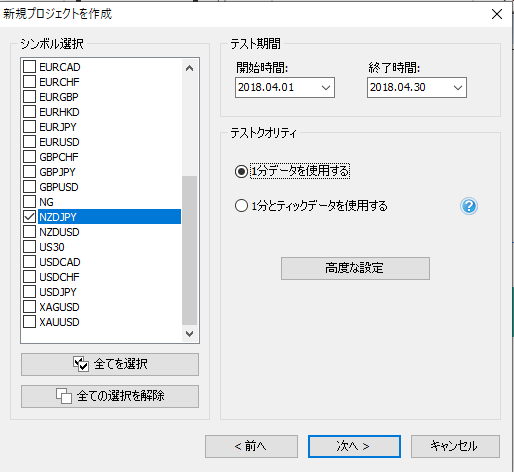
Task: Click the start date value 2018.04.01
Action: pos(266,87)
